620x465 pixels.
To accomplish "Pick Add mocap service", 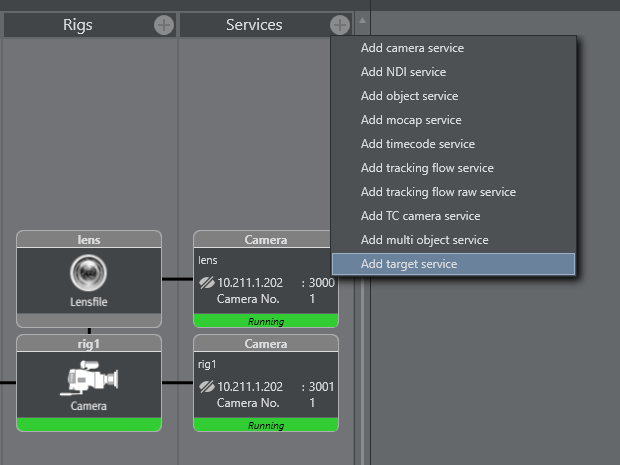I will pos(411,120).
